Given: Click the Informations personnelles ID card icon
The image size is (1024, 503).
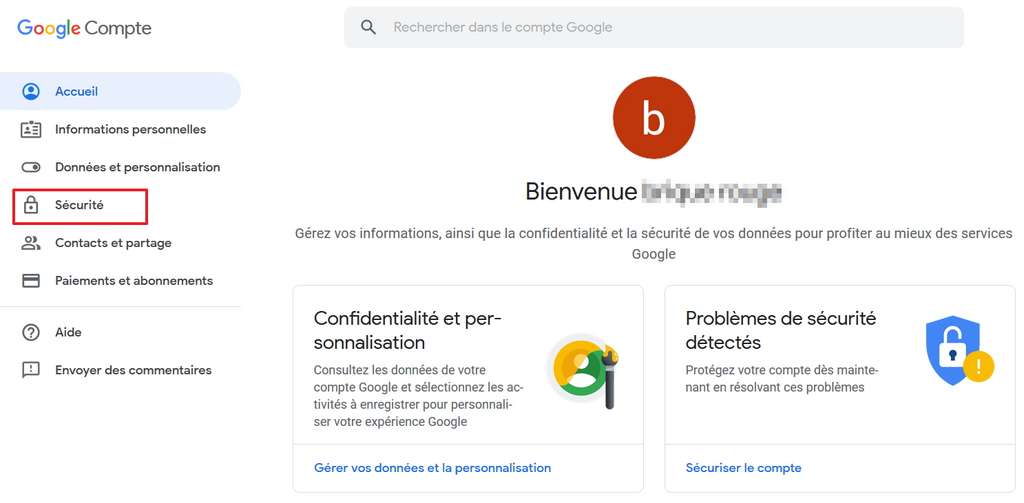Looking at the screenshot, I should tap(31, 130).
